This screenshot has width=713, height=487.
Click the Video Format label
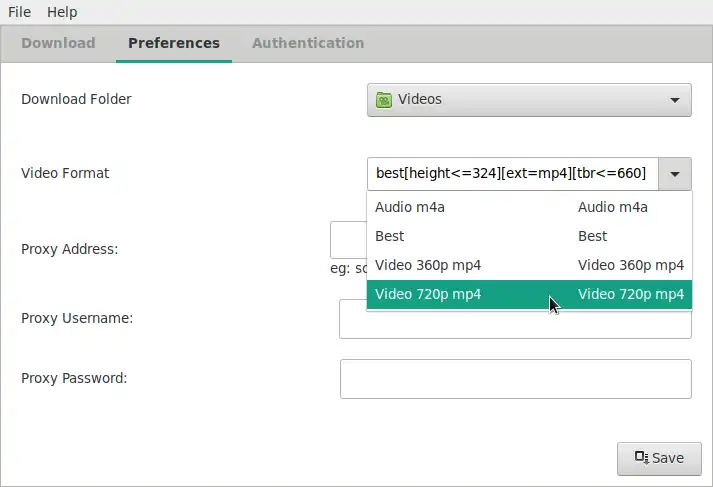click(x=65, y=173)
